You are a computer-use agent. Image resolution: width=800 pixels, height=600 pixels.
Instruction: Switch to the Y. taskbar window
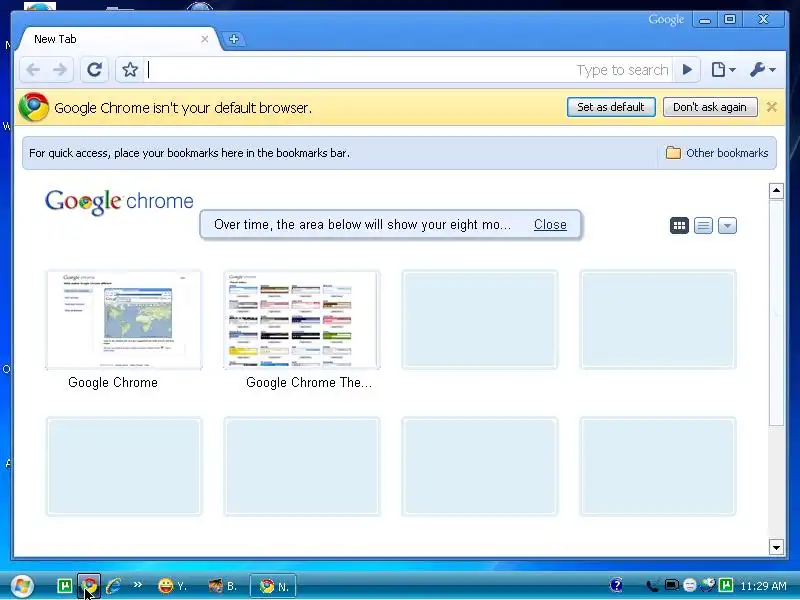(173, 586)
